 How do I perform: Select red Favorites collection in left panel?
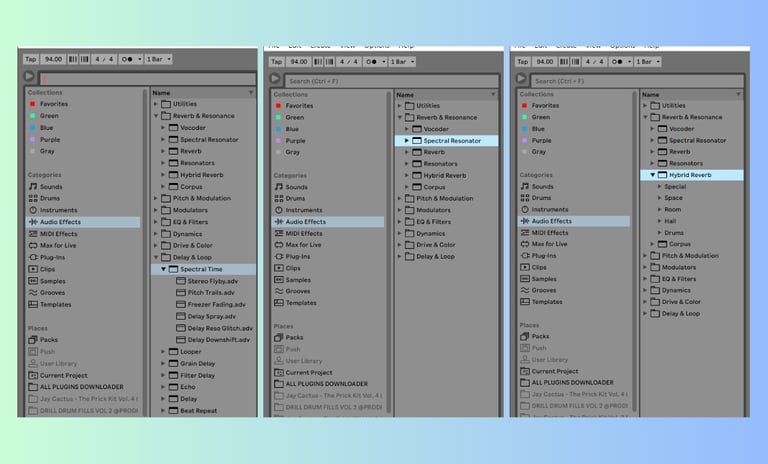(x=48, y=104)
